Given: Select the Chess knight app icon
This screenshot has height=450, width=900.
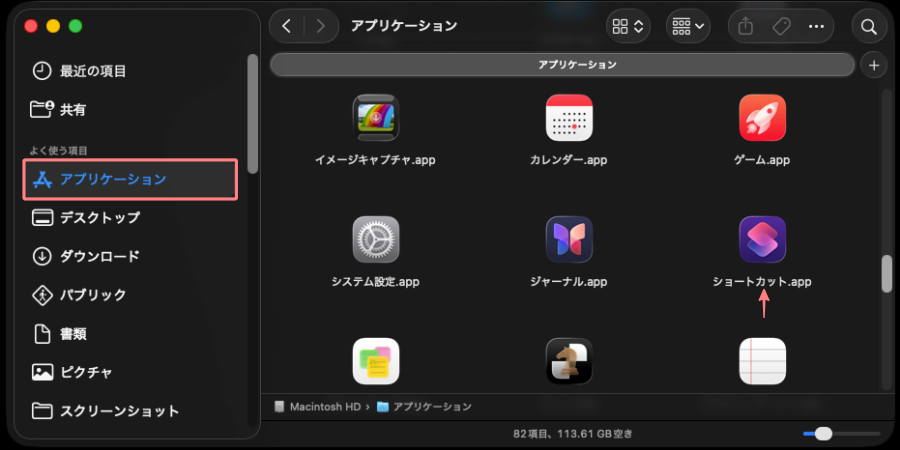Looking at the screenshot, I should [x=569, y=361].
